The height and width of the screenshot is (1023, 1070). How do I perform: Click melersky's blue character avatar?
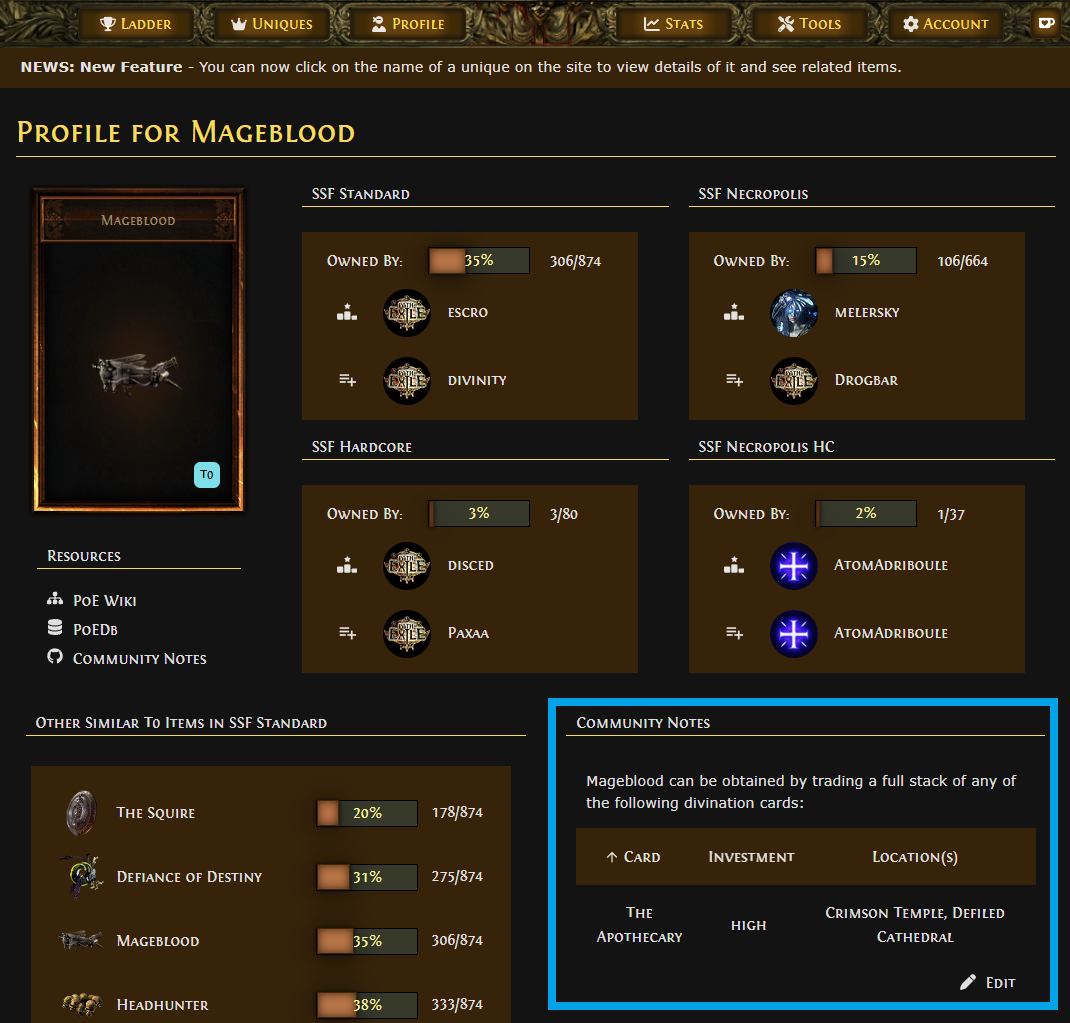pyautogui.click(x=794, y=313)
